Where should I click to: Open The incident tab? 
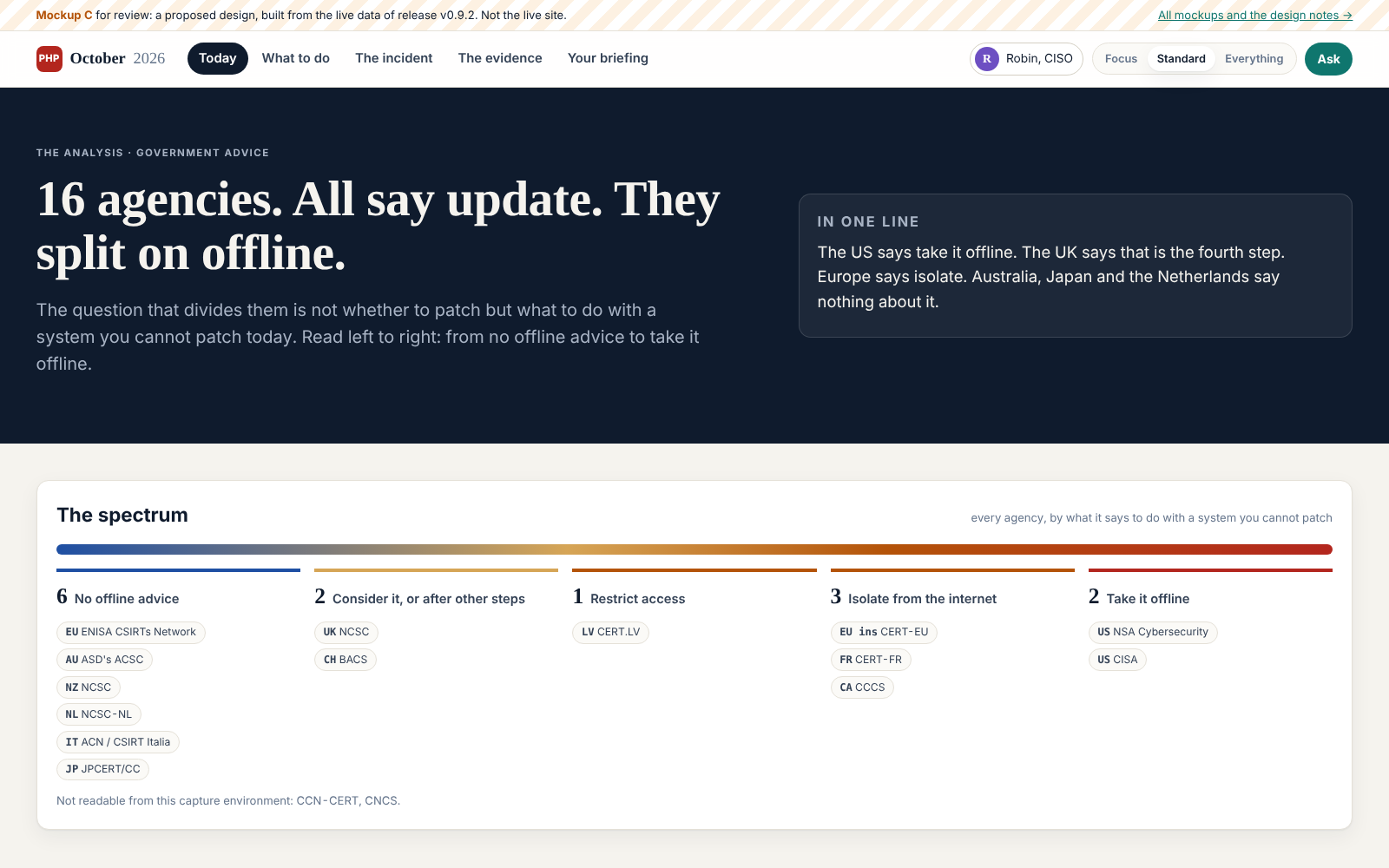(394, 58)
